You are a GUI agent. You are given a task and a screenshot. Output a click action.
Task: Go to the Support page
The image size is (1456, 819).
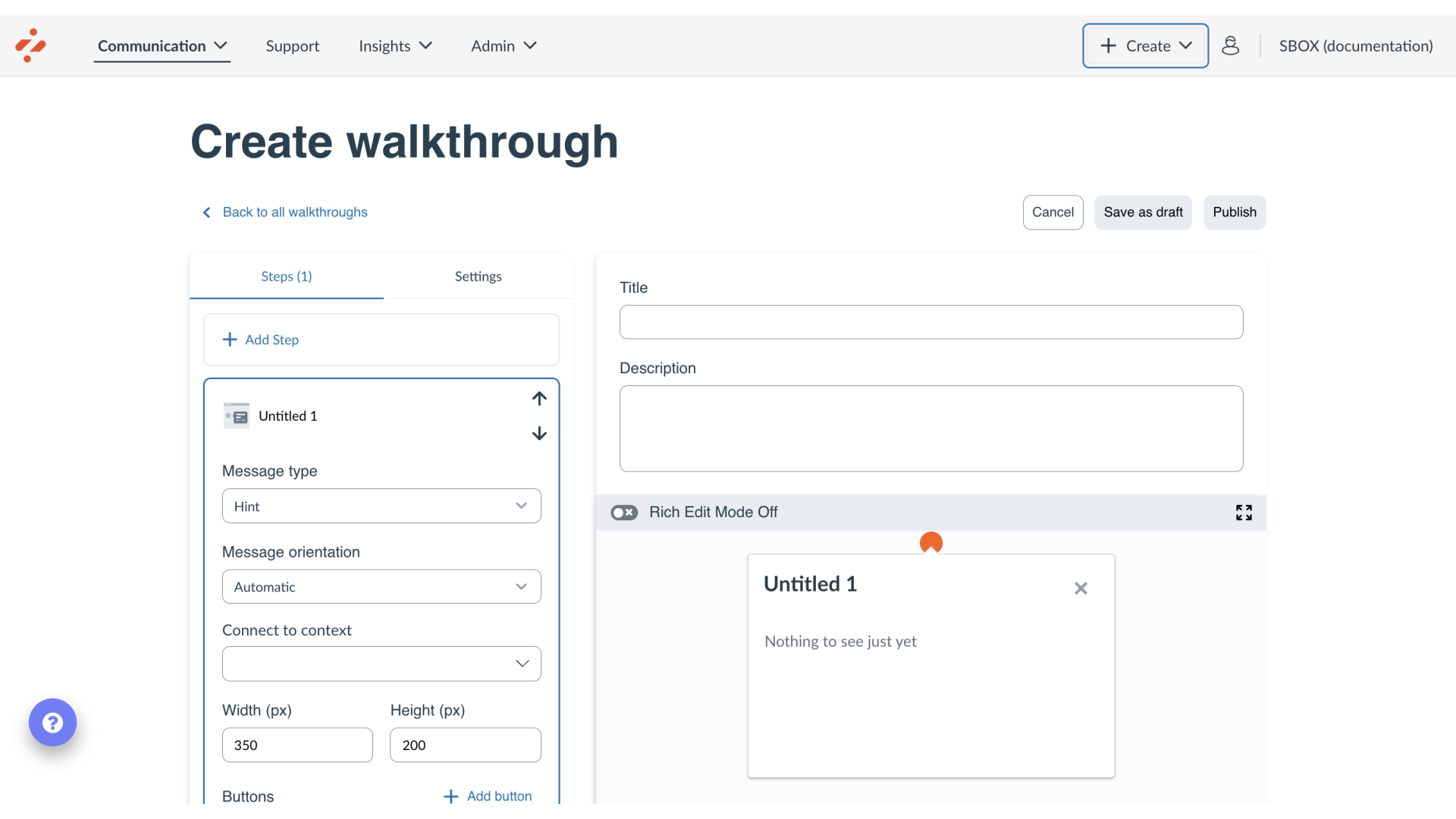[x=292, y=45]
